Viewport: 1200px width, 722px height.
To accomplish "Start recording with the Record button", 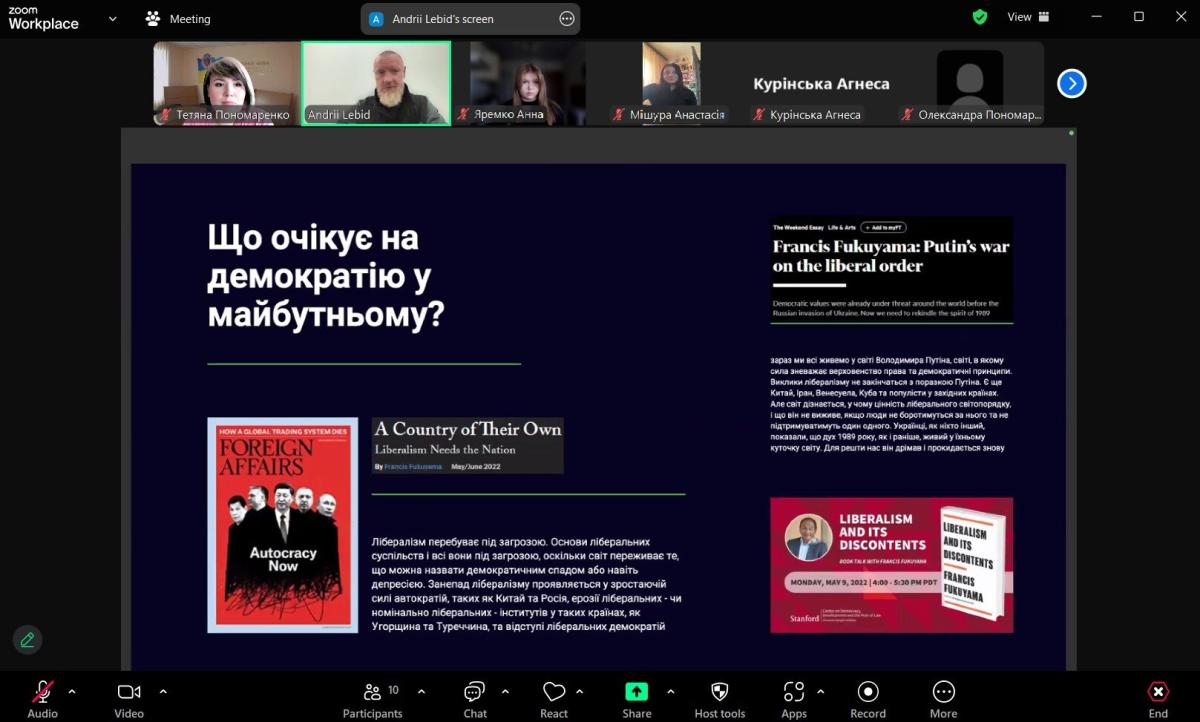I will [x=868, y=692].
